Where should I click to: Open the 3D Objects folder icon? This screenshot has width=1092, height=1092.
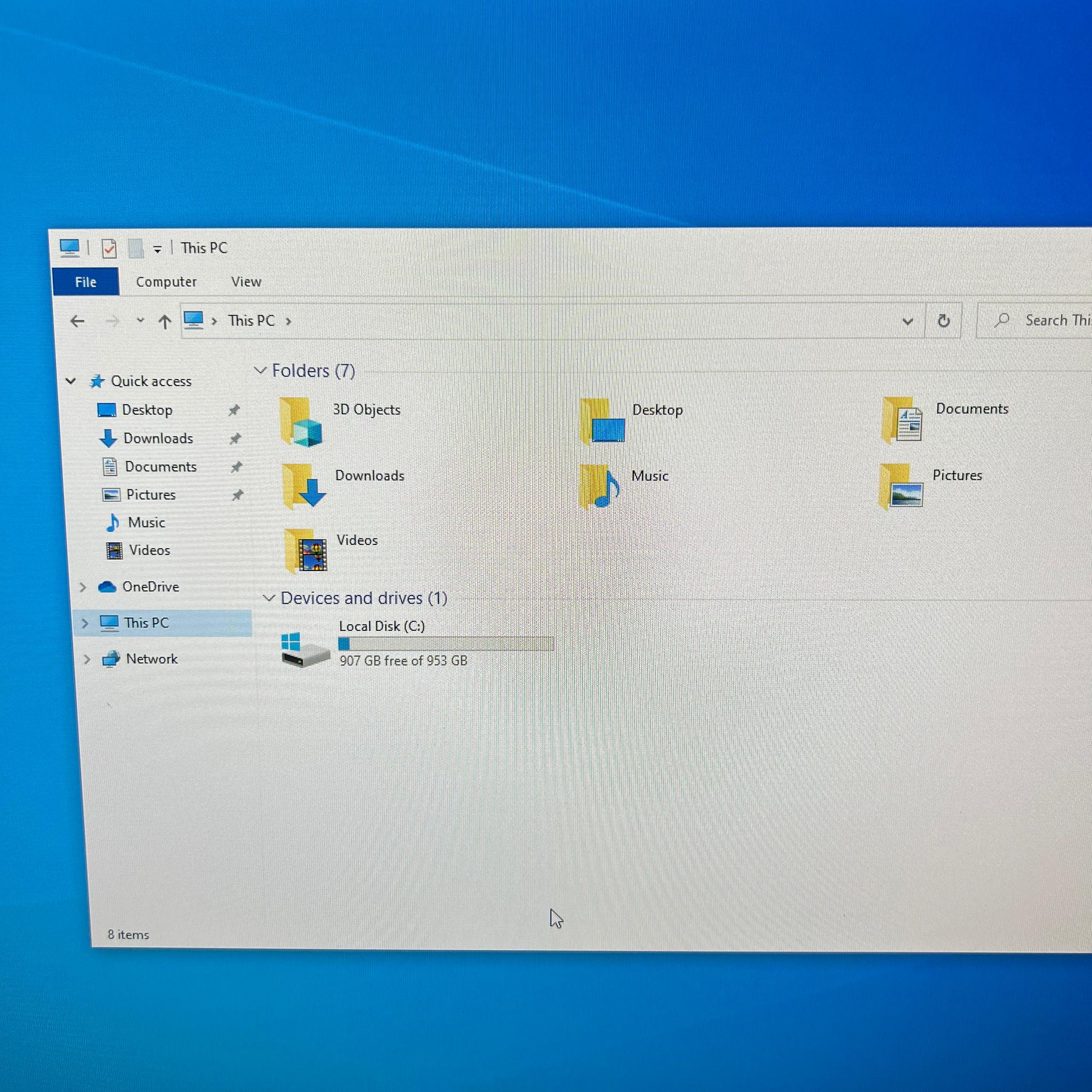(301, 421)
